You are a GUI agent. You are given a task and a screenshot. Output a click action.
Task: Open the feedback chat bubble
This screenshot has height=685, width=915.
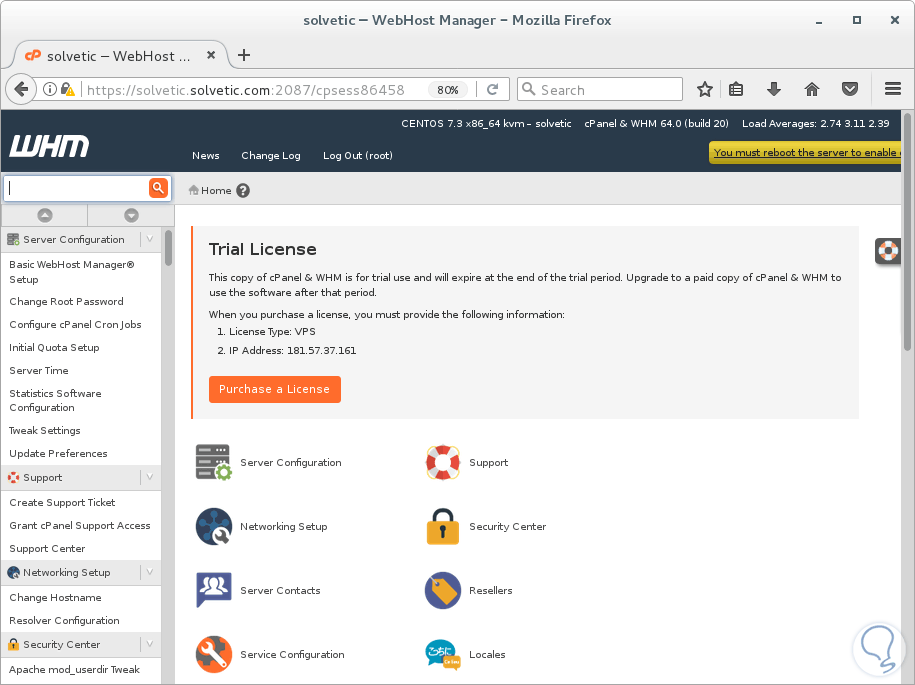pyautogui.click(x=878, y=649)
